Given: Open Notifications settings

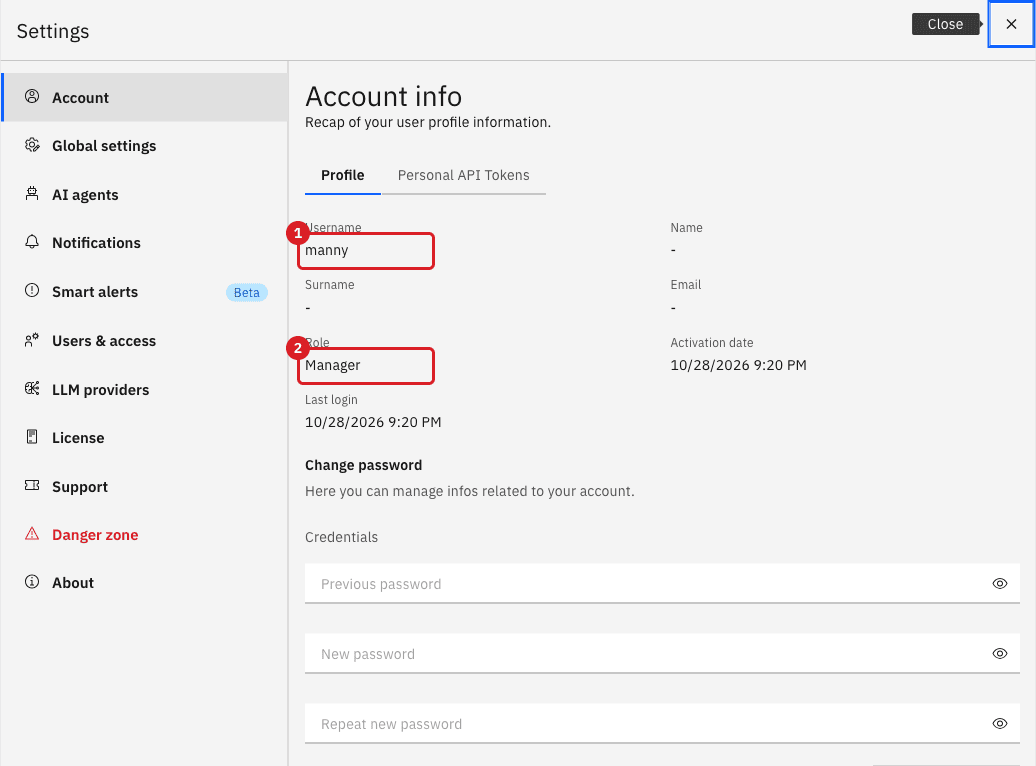Looking at the screenshot, I should coord(145,243).
